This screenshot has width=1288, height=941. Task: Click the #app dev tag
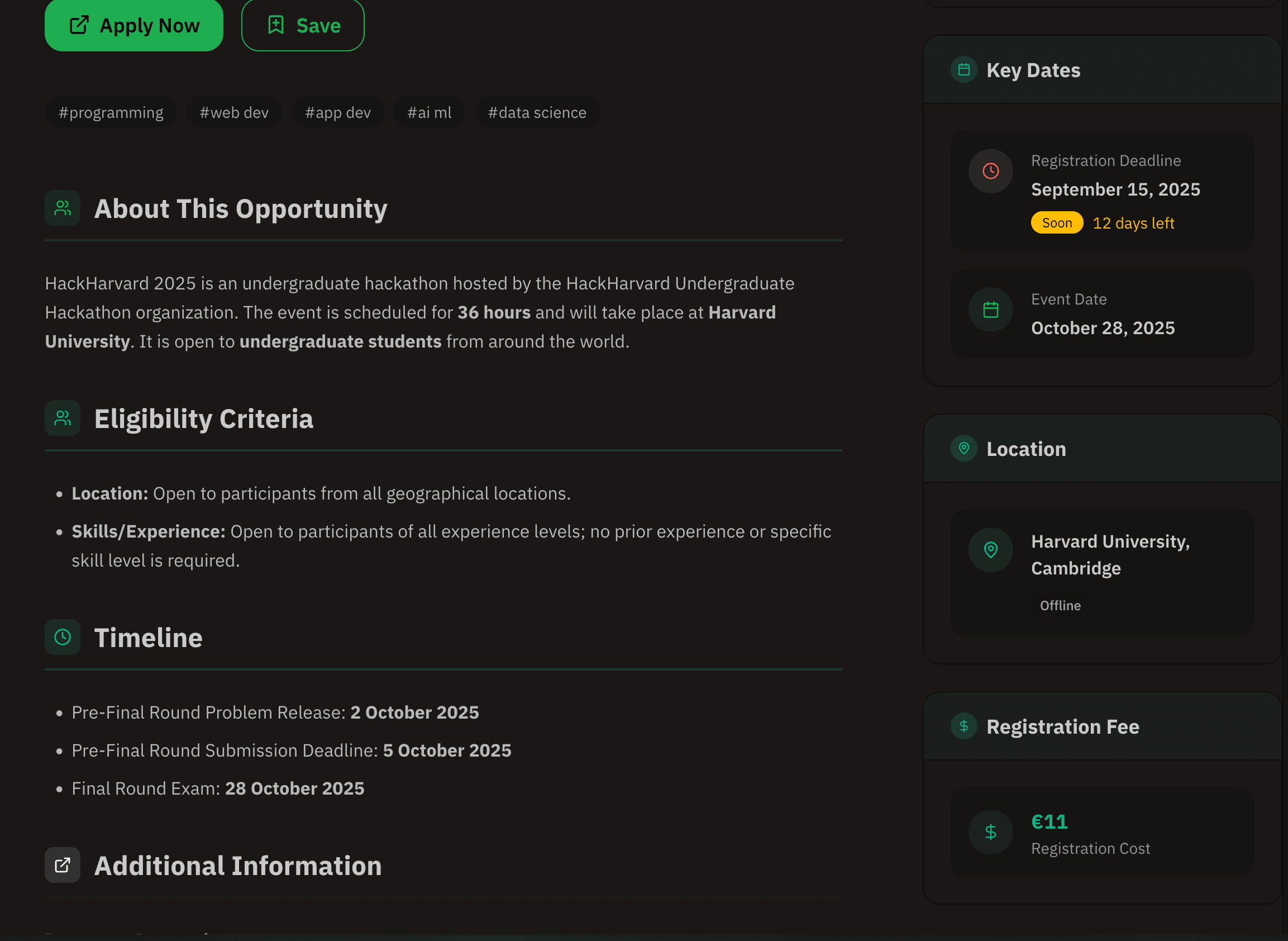pos(338,113)
